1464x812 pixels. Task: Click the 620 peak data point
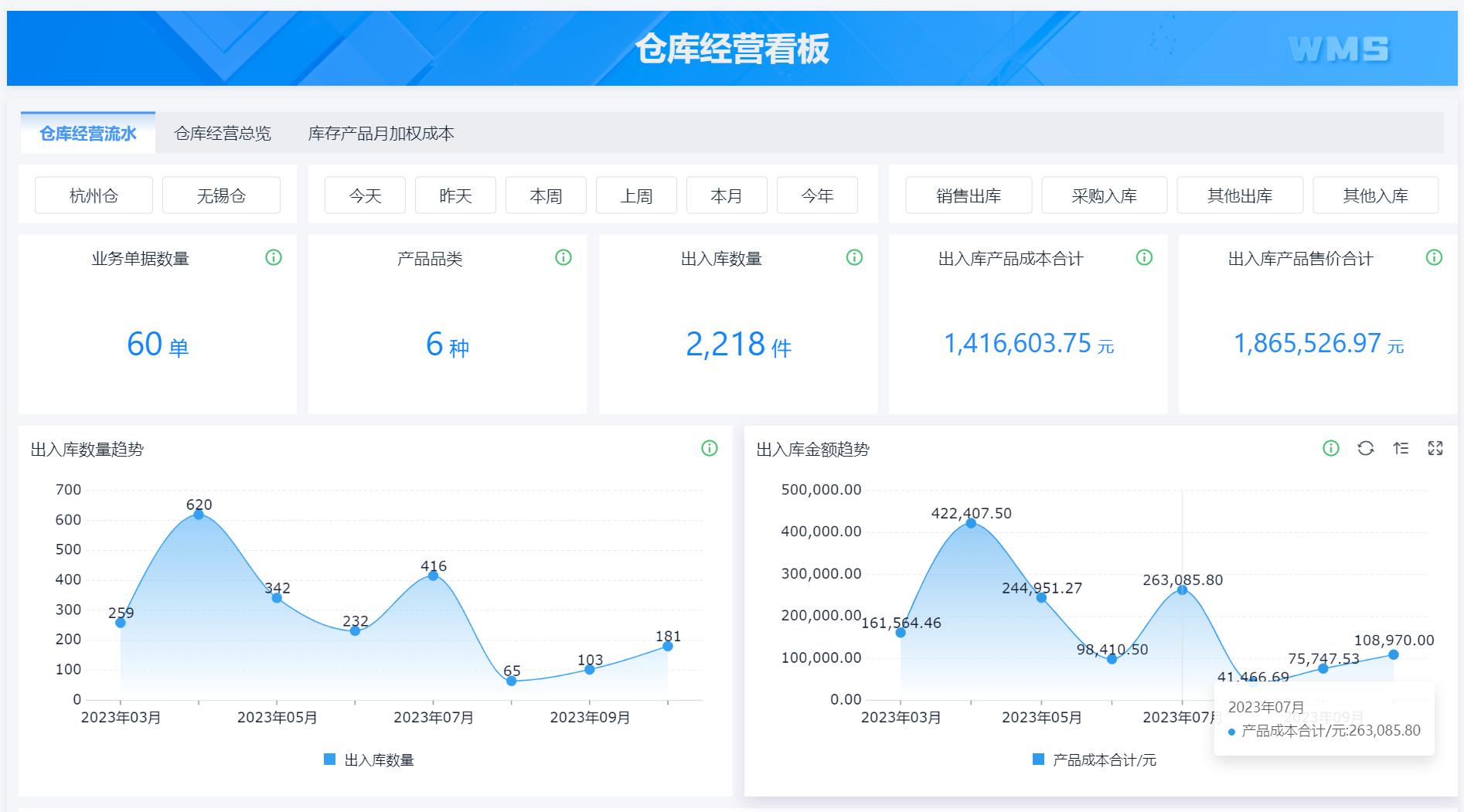[x=199, y=515]
